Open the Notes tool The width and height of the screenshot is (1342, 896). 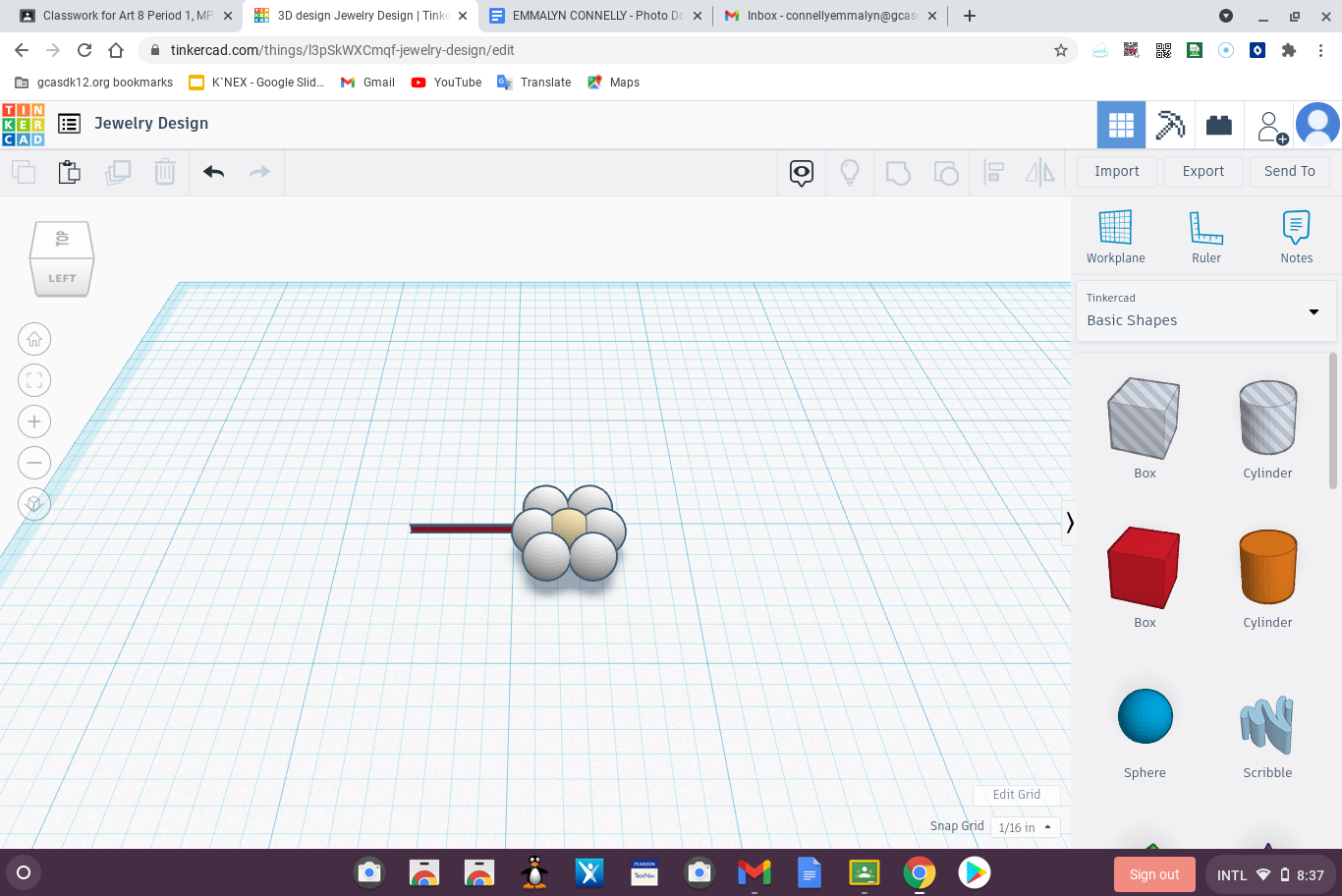(1296, 236)
